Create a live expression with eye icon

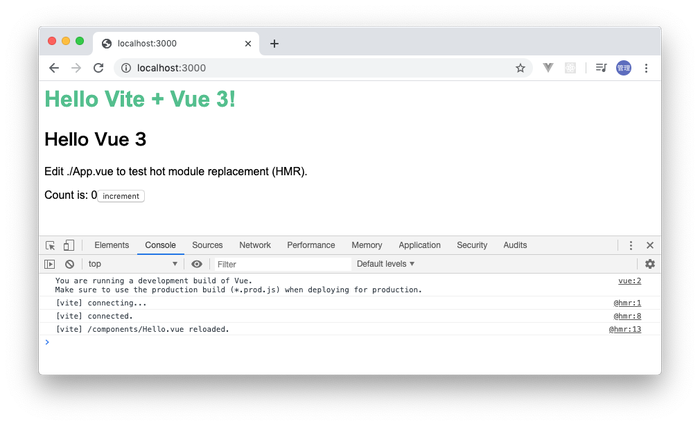click(196, 264)
